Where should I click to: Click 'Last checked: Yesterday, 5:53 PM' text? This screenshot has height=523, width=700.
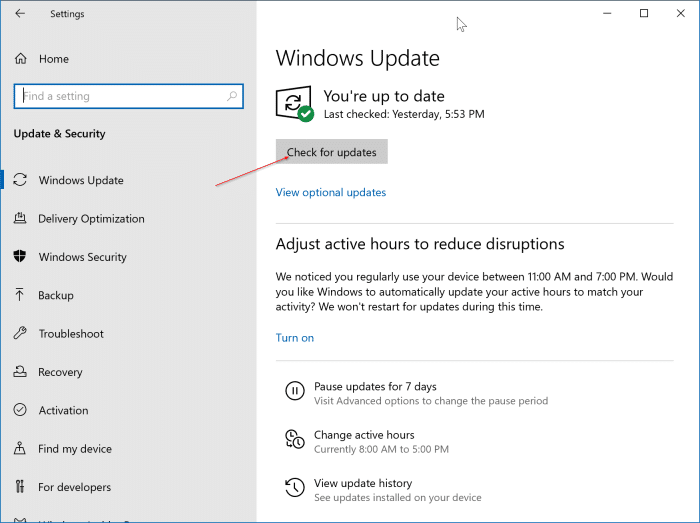coord(404,114)
